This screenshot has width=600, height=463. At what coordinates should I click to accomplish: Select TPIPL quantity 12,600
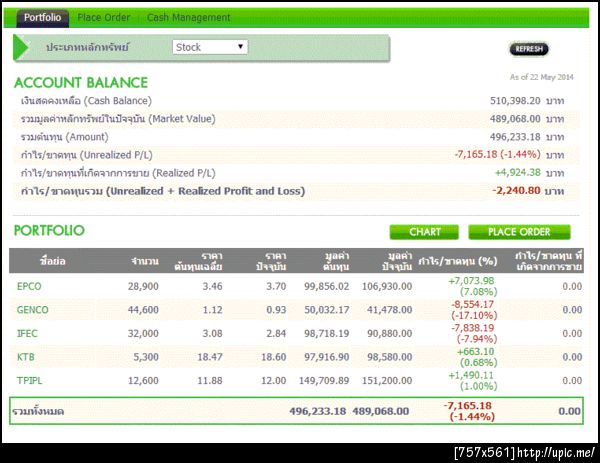[x=143, y=381]
